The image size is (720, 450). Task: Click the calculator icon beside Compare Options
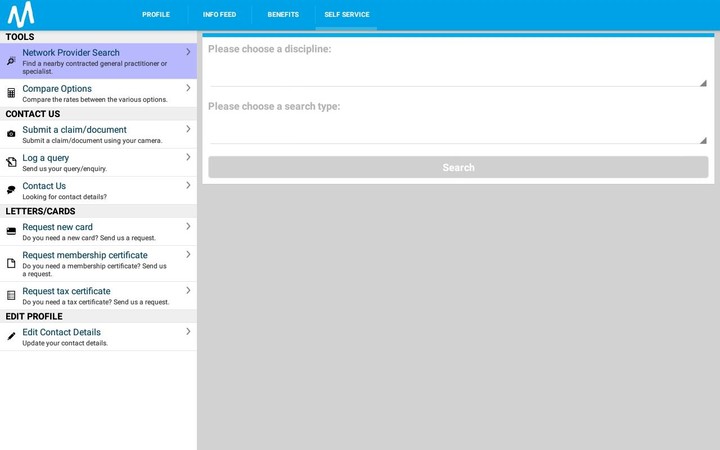[11, 93]
